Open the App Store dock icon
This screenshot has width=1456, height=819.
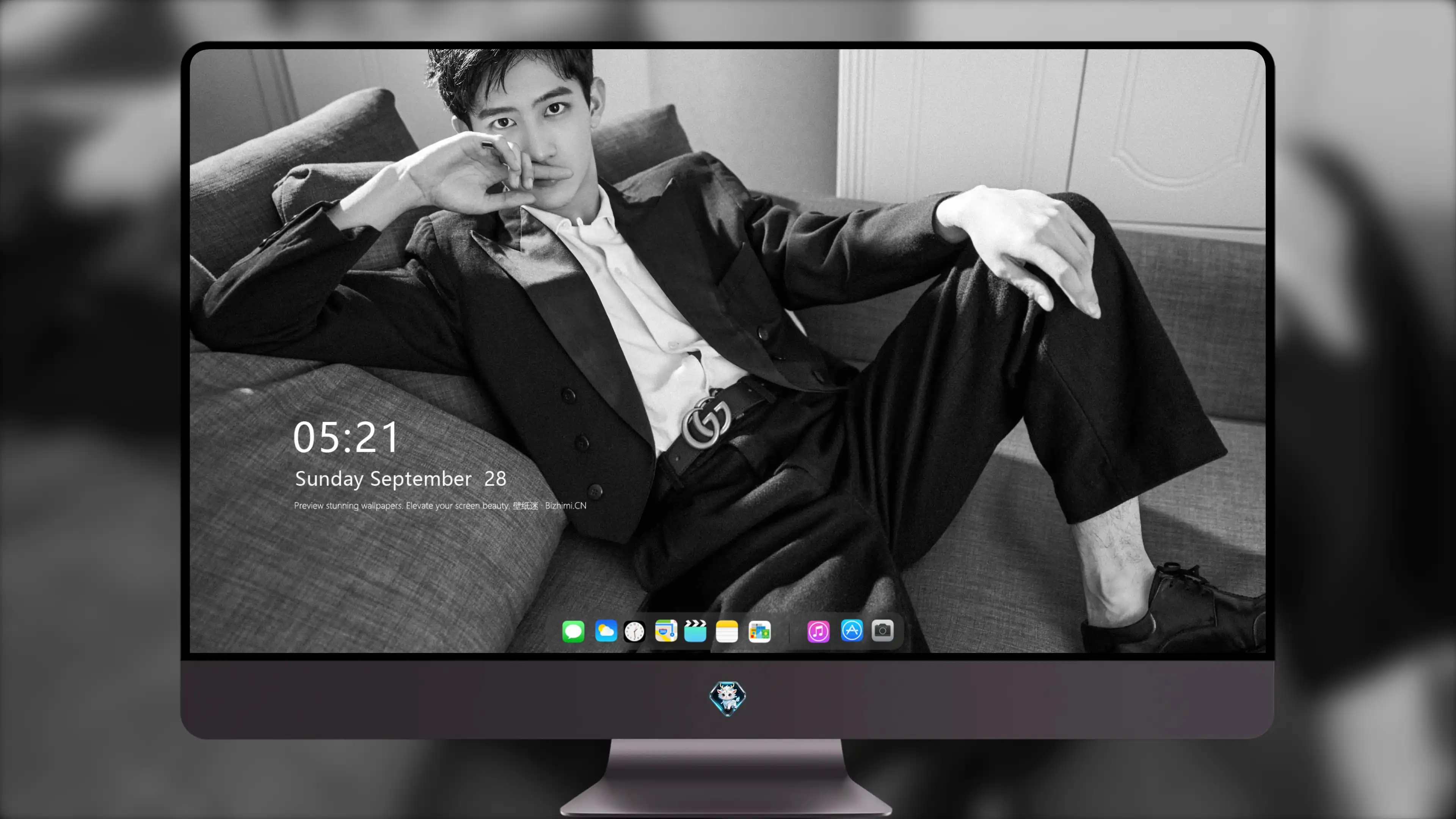(x=852, y=630)
